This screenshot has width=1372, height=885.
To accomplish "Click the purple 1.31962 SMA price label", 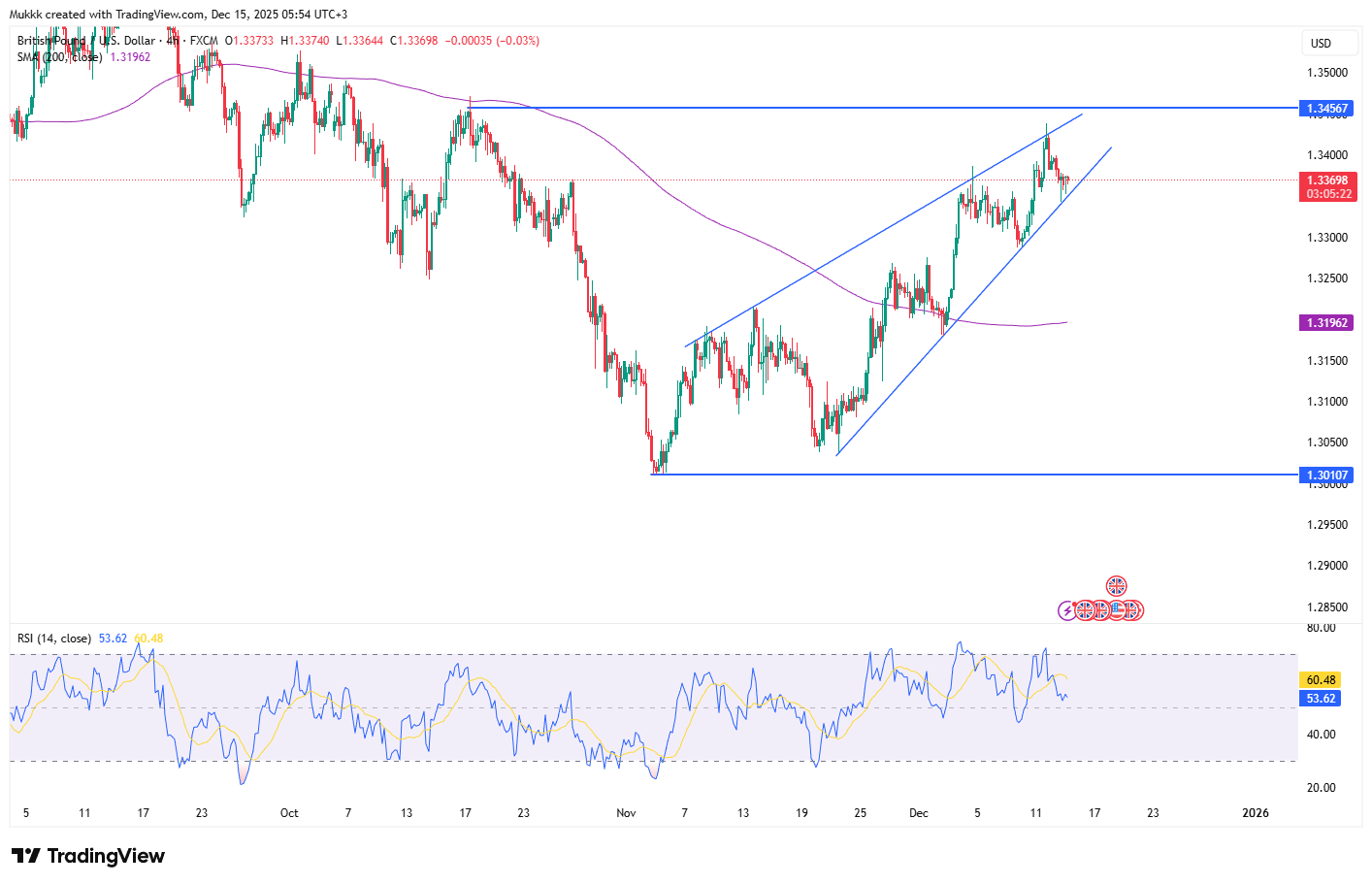I will 1325,323.
